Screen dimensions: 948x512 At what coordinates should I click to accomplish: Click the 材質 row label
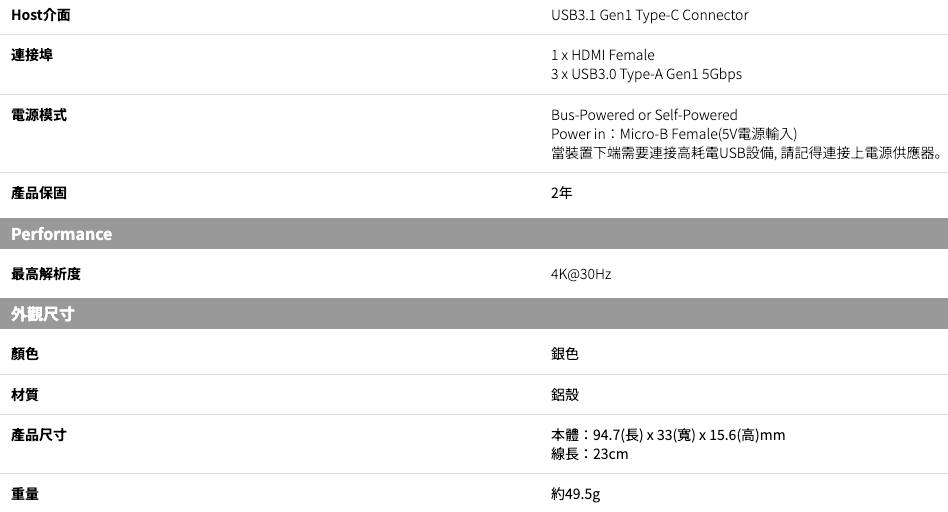tap(25, 394)
